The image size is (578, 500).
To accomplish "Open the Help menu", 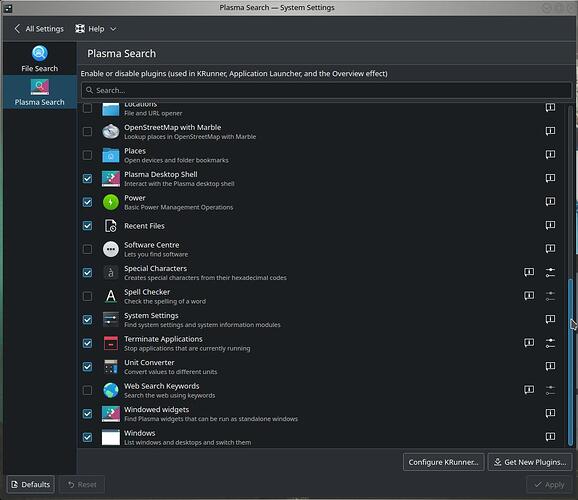I will (95, 29).
